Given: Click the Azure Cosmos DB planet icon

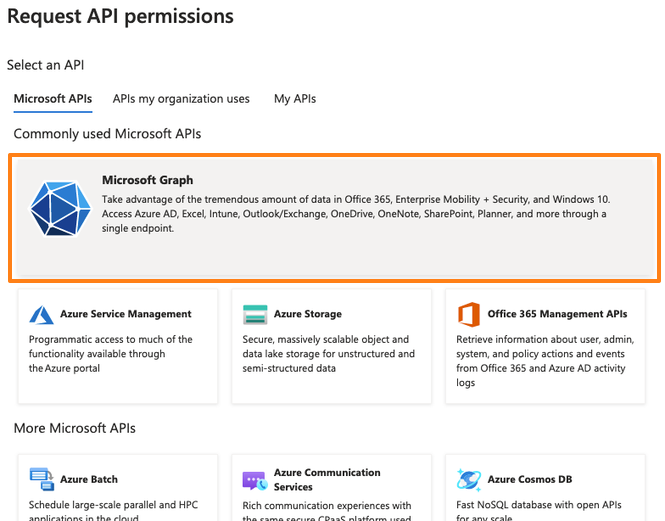Looking at the screenshot, I should (x=469, y=480).
